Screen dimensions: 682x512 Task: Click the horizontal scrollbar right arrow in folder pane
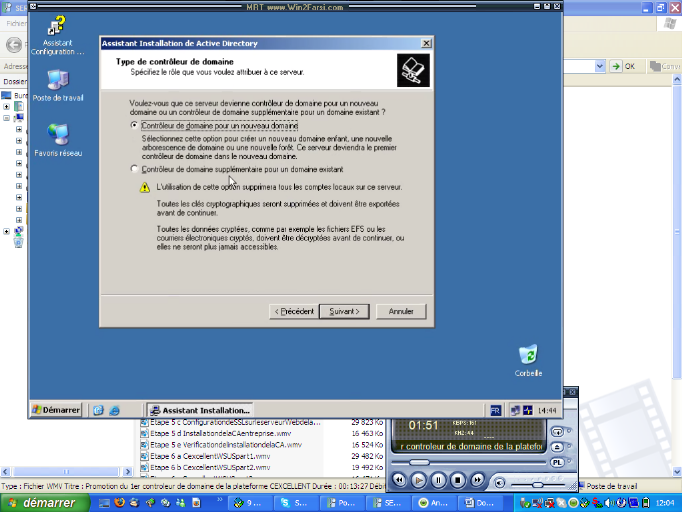pyautogui.click(x=127, y=472)
